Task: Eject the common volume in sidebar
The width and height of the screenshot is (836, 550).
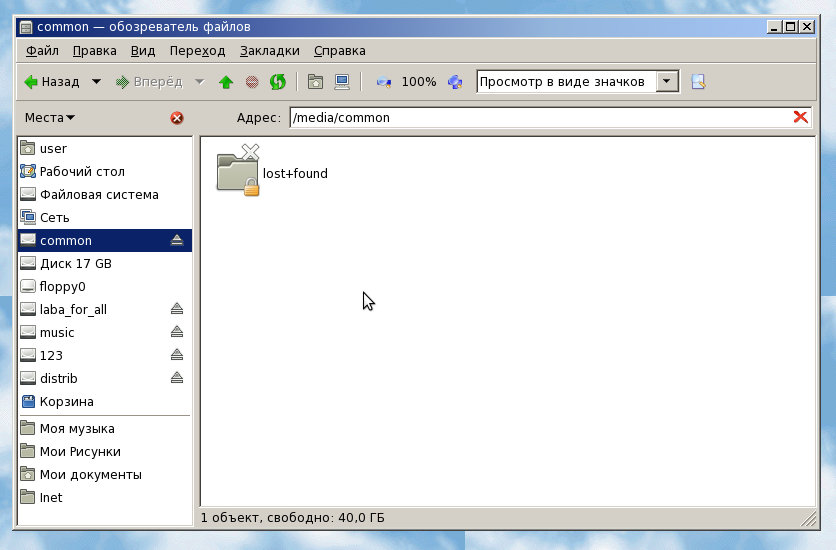Action: tap(177, 240)
